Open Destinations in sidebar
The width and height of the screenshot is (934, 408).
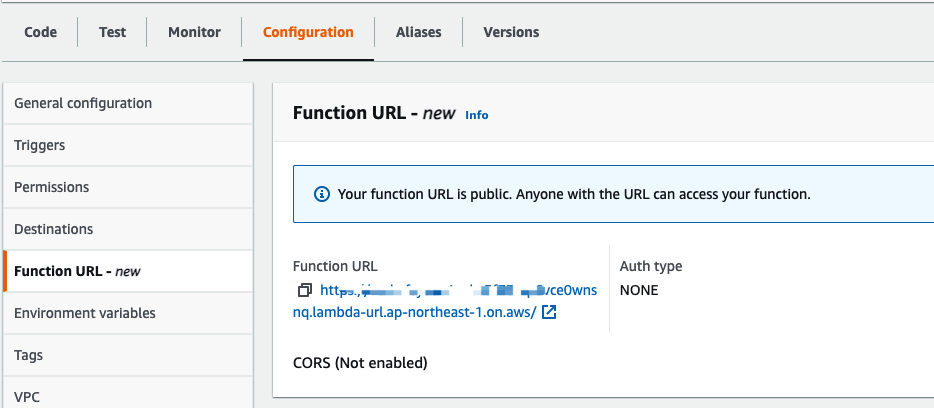(54, 229)
